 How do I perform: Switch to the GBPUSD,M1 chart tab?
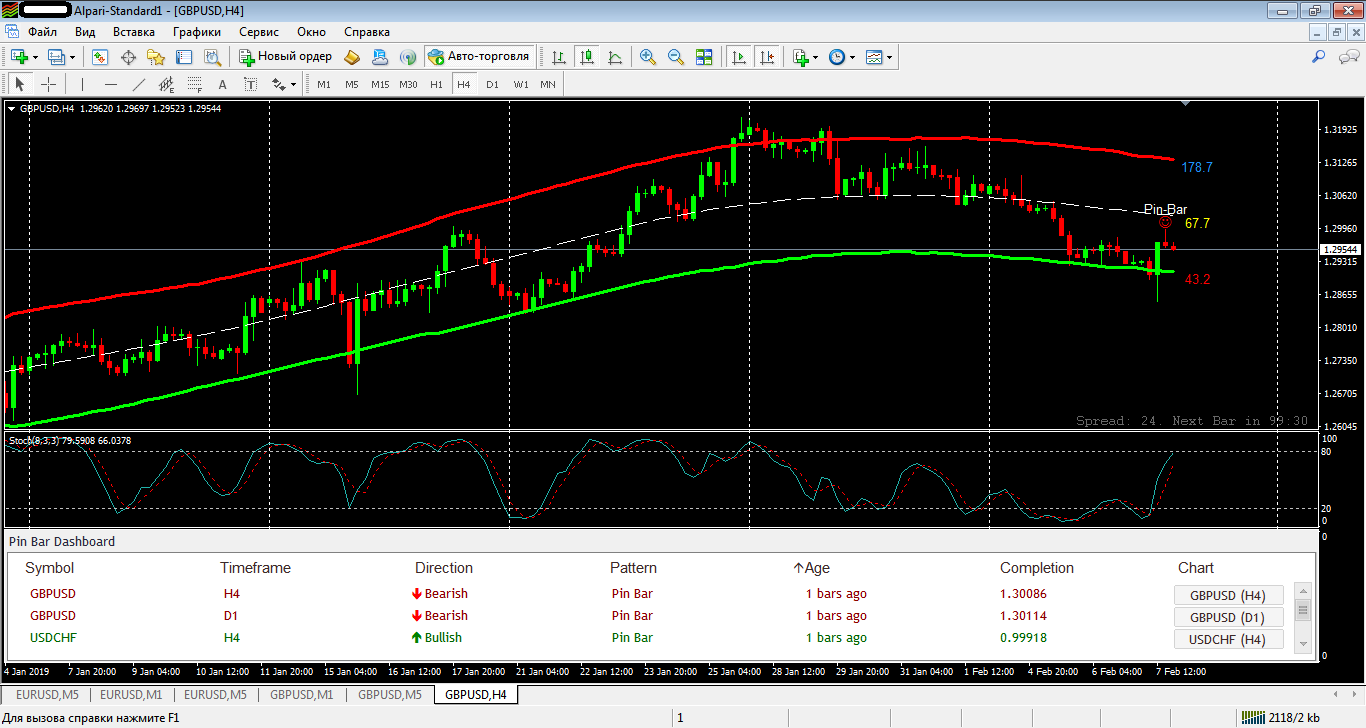[303, 694]
